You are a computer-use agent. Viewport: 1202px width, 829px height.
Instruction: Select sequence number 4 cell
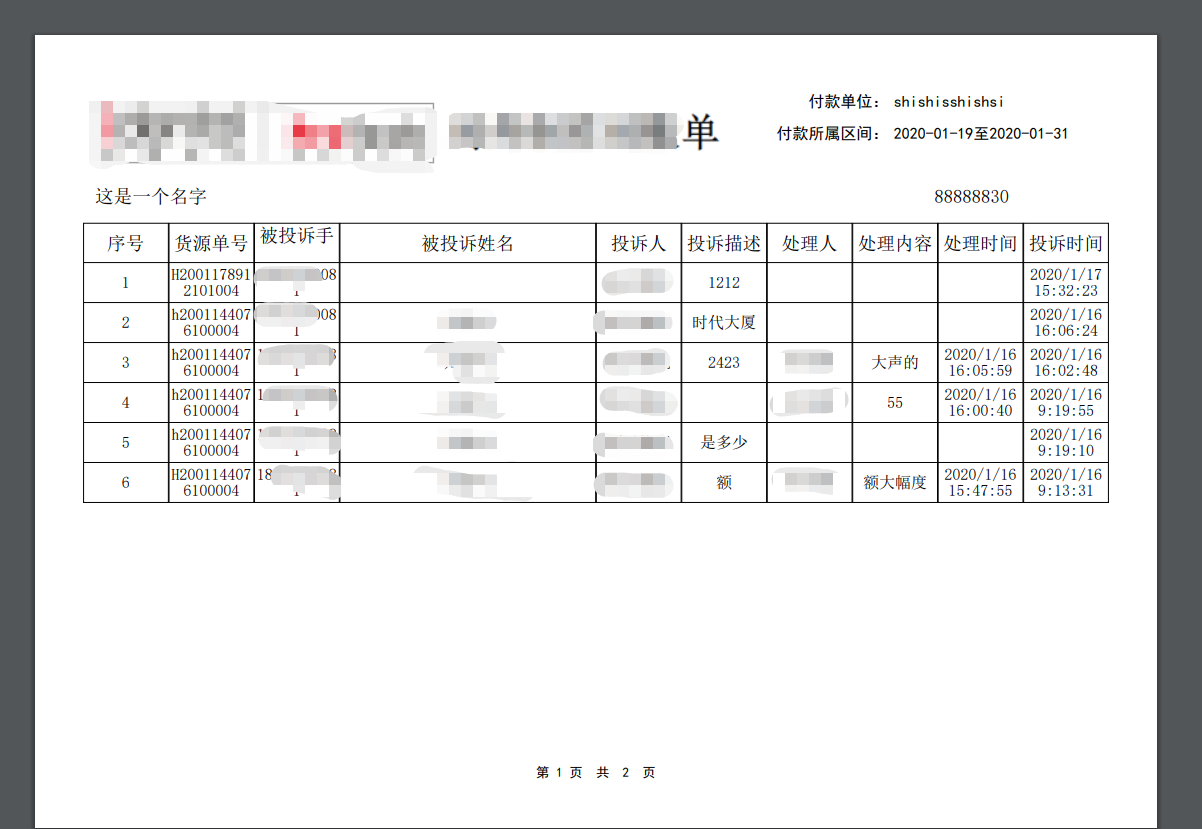tap(126, 403)
